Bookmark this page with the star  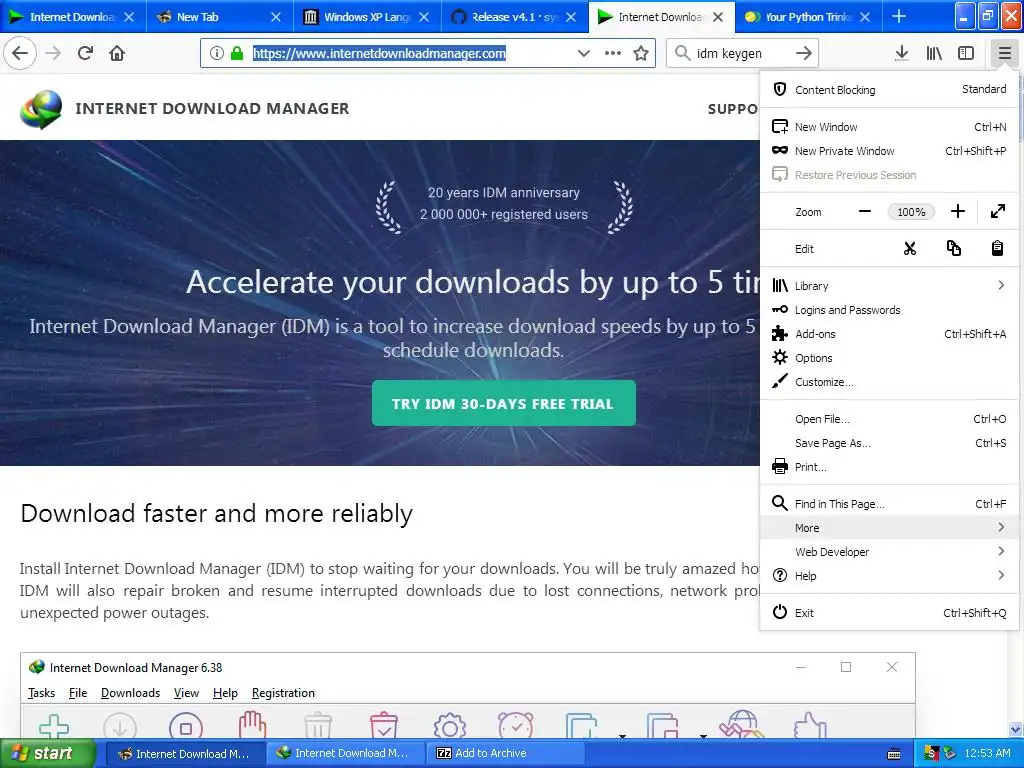tap(641, 53)
